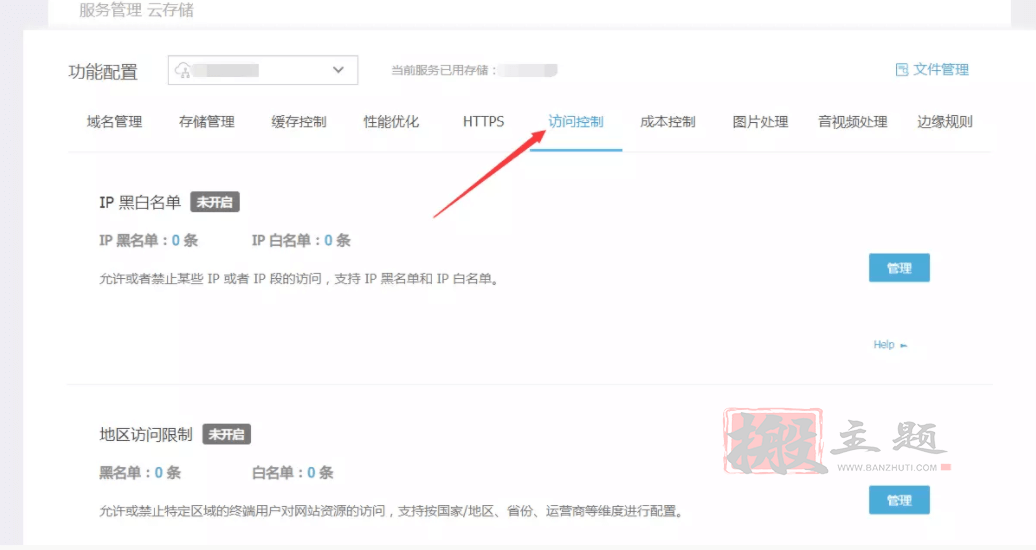Click the 地区访问限制 heading
1036x550 pixels.
point(146,434)
